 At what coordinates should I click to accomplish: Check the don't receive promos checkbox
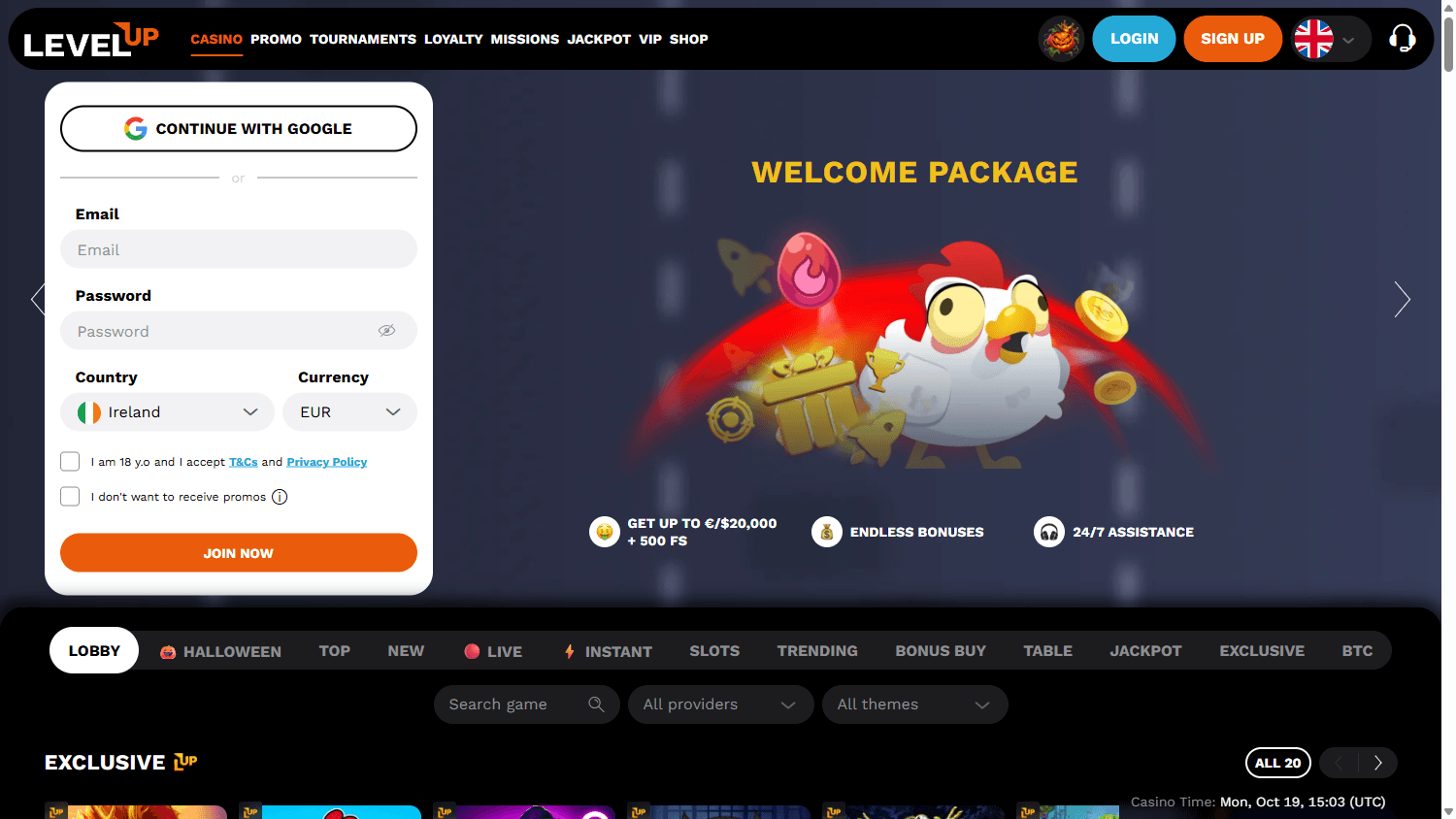click(x=70, y=497)
